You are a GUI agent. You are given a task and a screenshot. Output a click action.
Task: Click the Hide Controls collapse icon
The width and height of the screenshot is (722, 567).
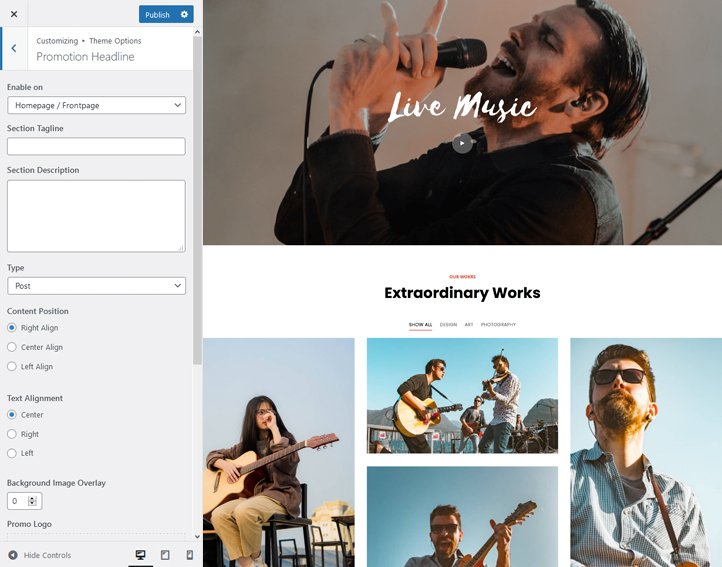click(x=13, y=555)
